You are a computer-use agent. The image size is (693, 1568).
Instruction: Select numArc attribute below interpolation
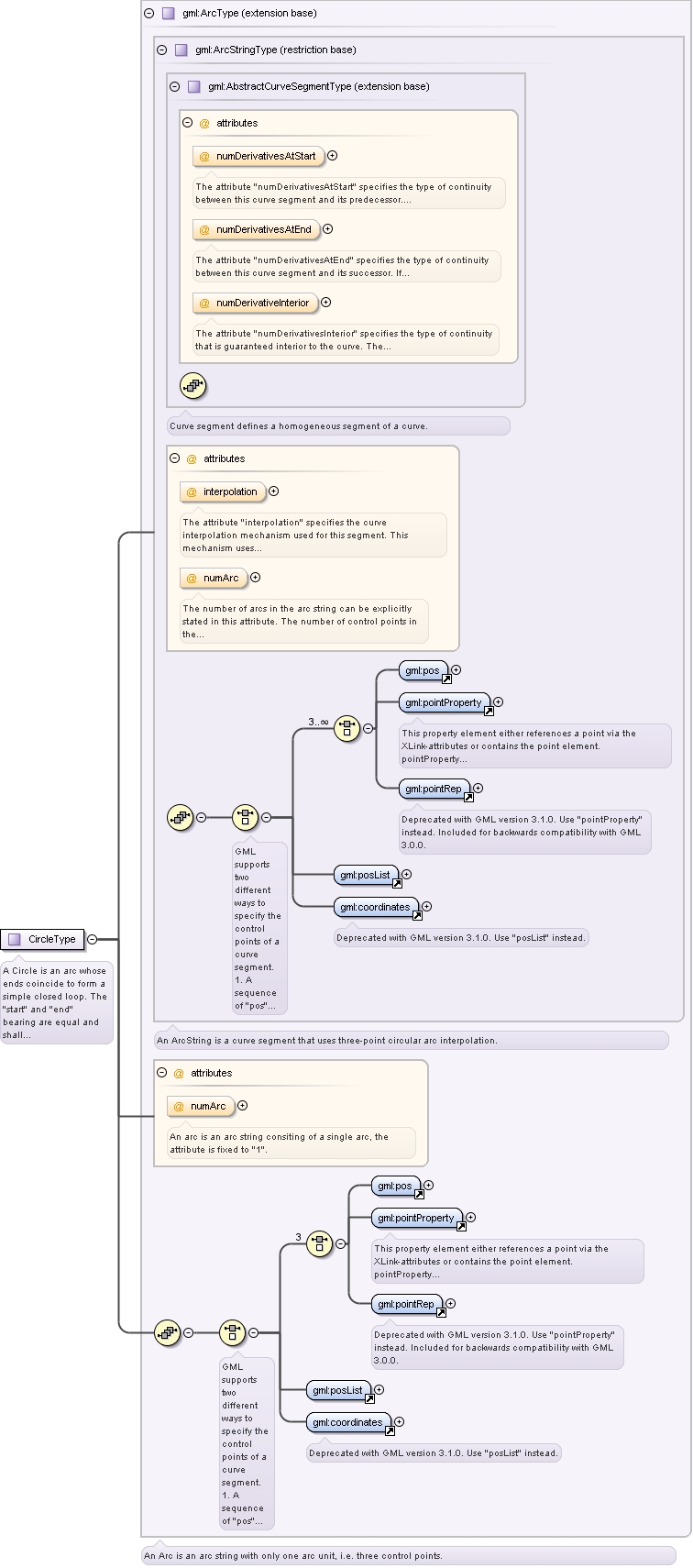(x=214, y=578)
